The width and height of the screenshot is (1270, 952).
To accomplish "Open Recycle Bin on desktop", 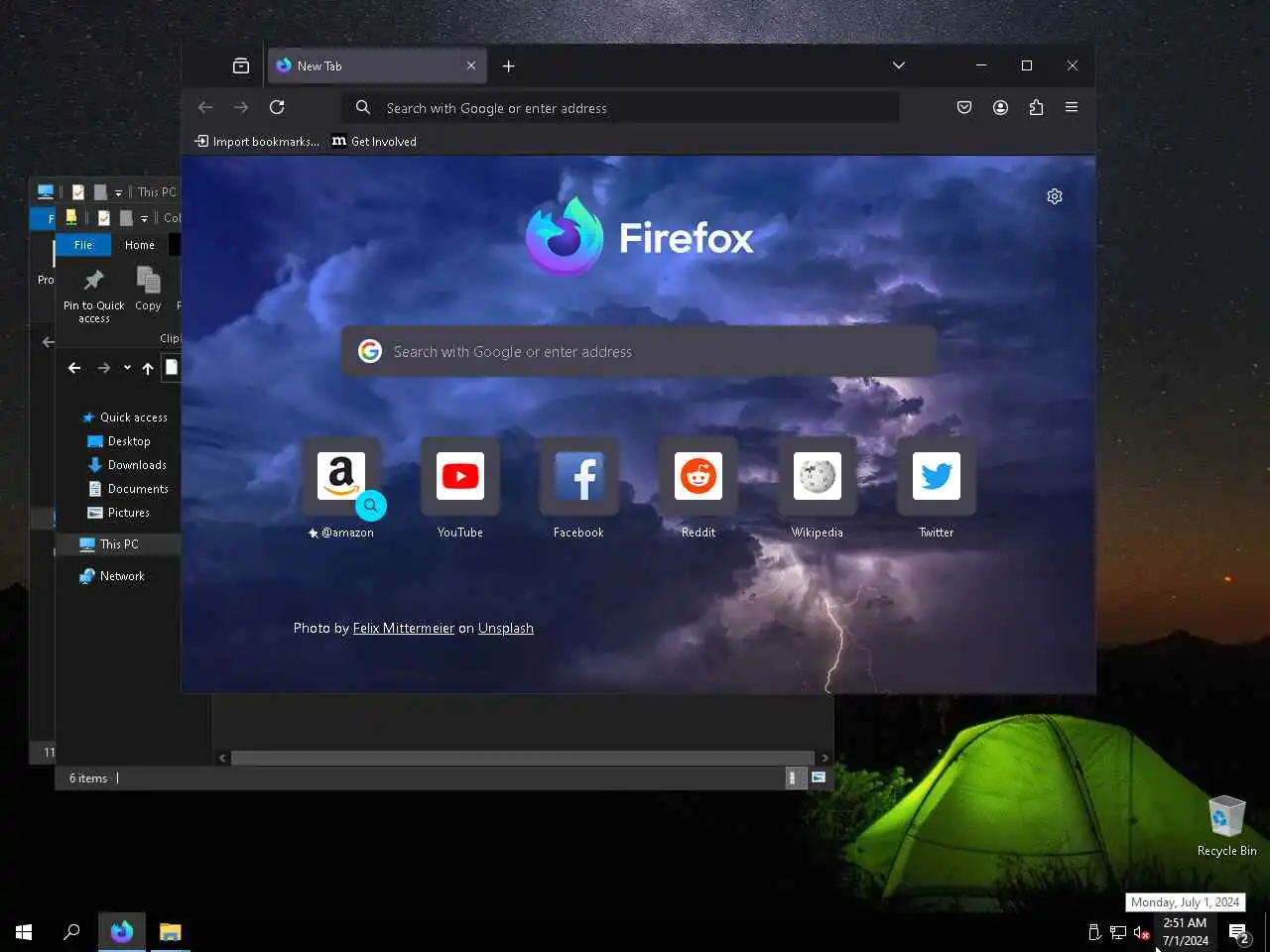I will pyautogui.click(x=1227, y=826).
